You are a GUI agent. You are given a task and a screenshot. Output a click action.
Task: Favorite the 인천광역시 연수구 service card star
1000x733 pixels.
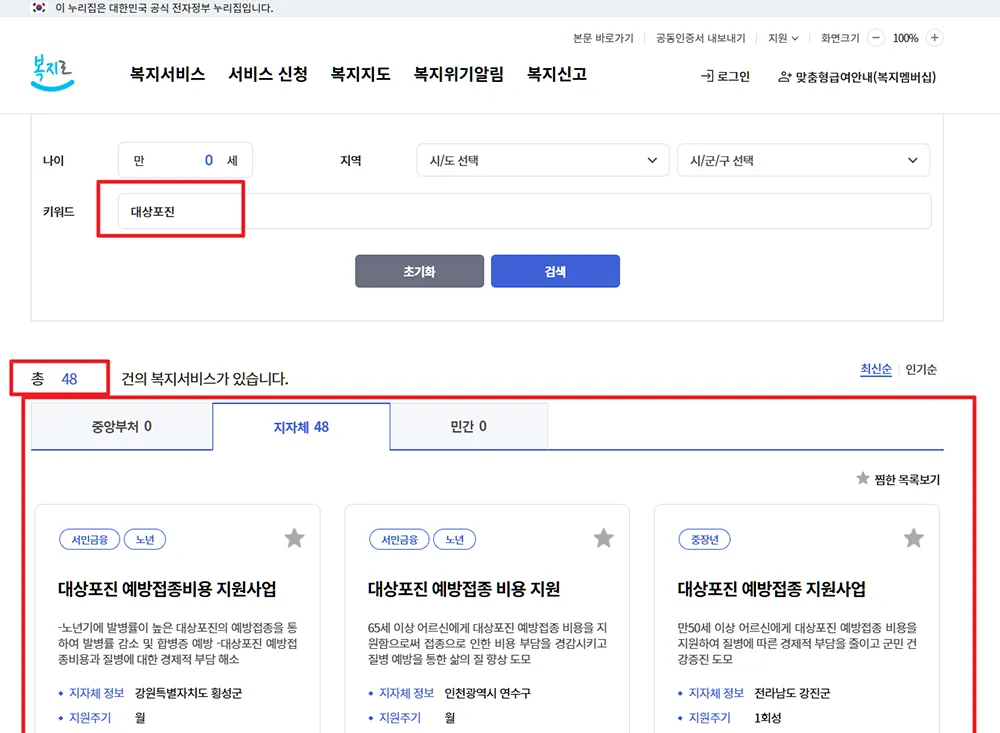604,538
